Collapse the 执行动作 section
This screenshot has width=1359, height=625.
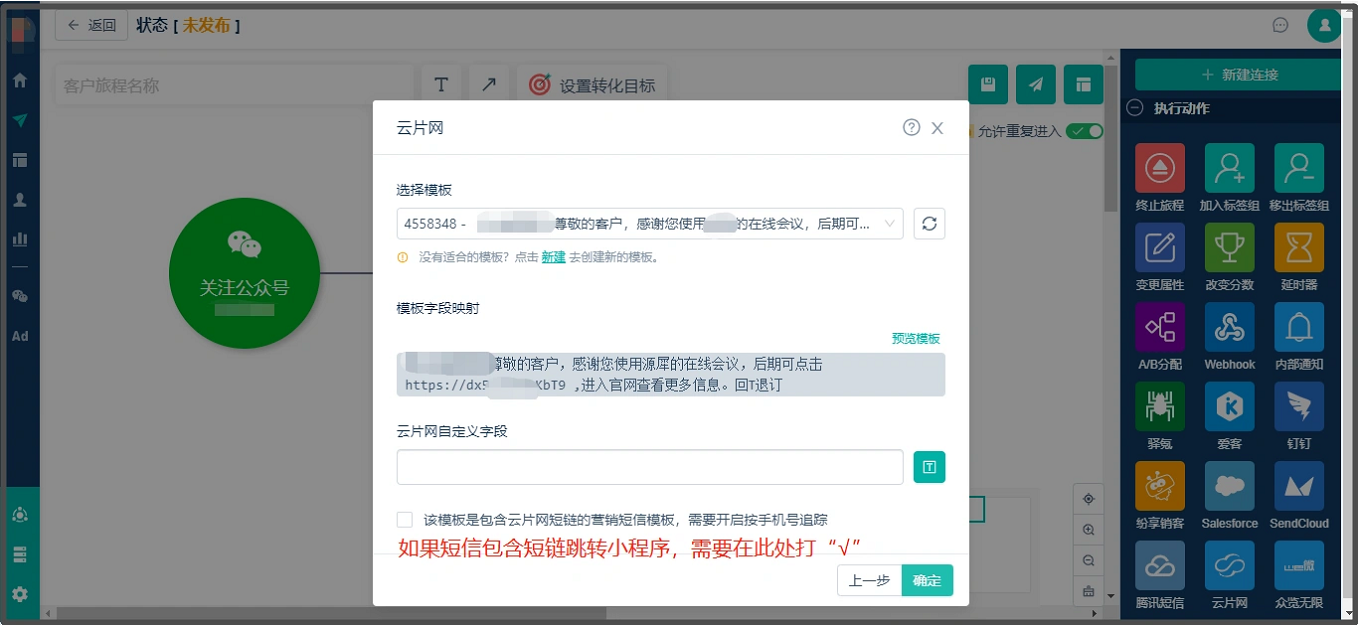click(1135, 108)
